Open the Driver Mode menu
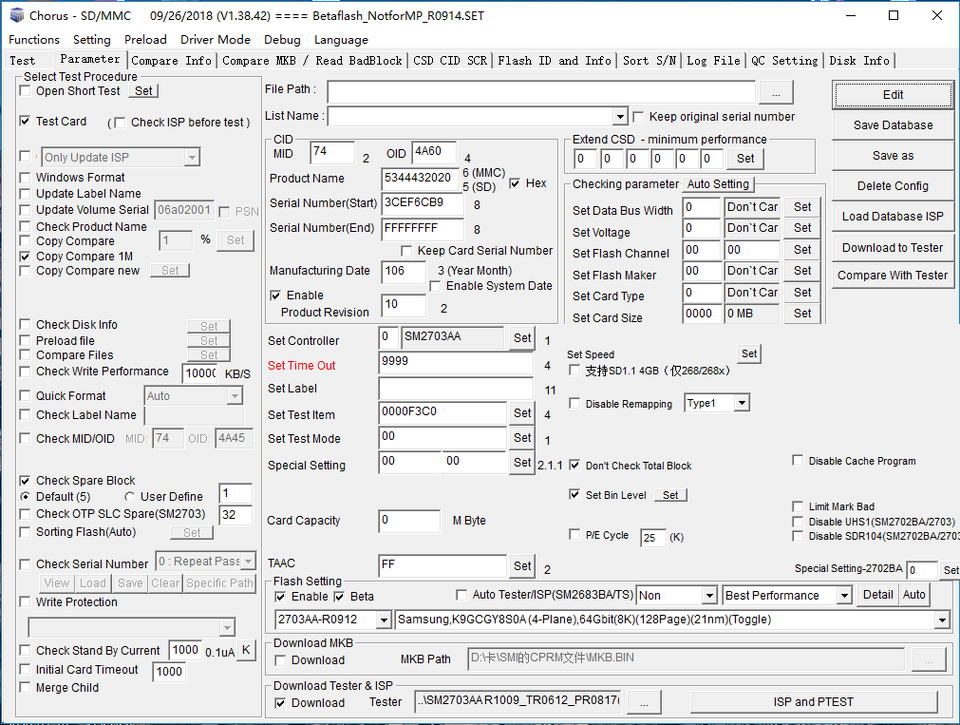Image resolution: width=960 pixels, height=725 pixels. click(x=215, y=40)
